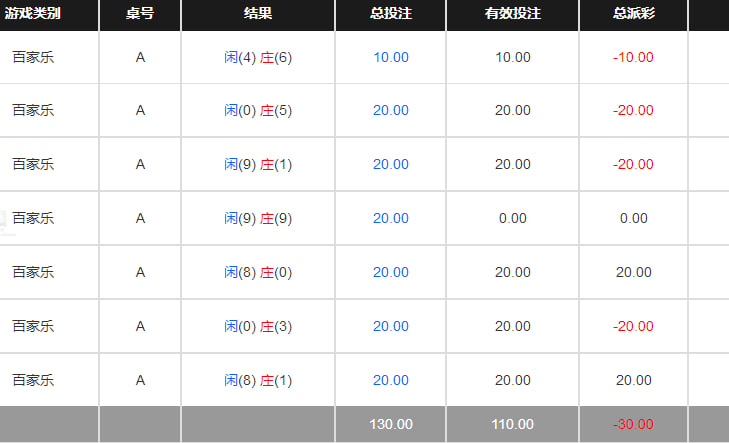Open 20.00 bet link for 闲(8) 庄(0) row
729x443 pixels.
click(x=391, y=272)
